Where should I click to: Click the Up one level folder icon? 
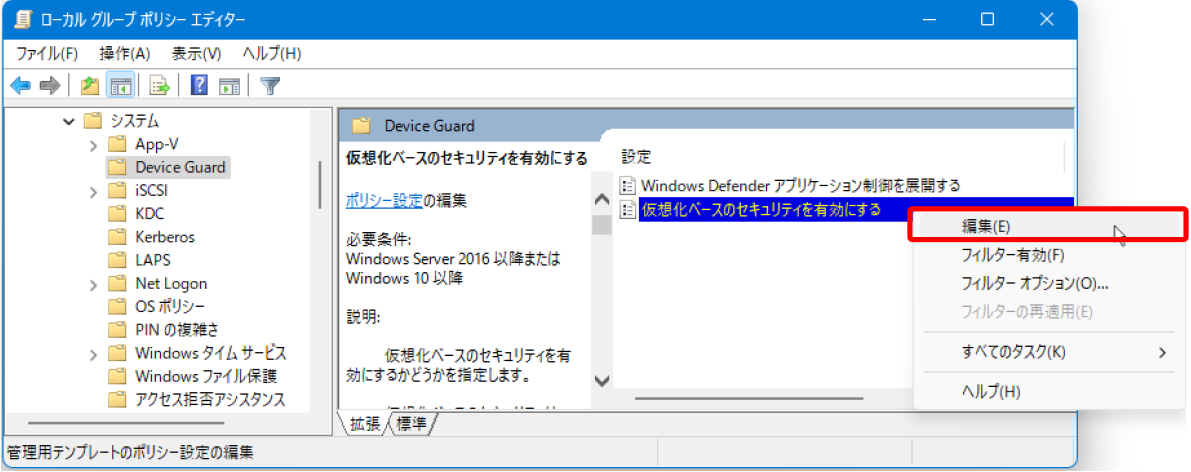pyautogui.click(x=90, y=85)
